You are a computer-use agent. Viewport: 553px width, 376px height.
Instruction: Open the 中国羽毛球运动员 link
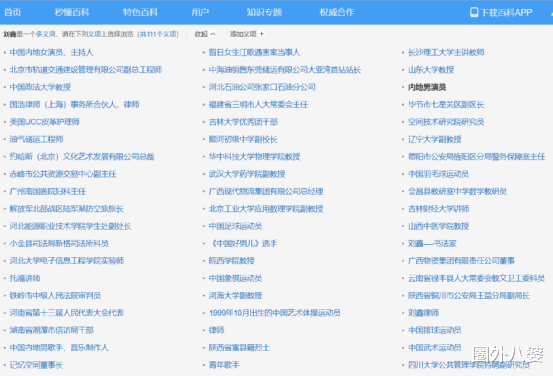point(438,174)
